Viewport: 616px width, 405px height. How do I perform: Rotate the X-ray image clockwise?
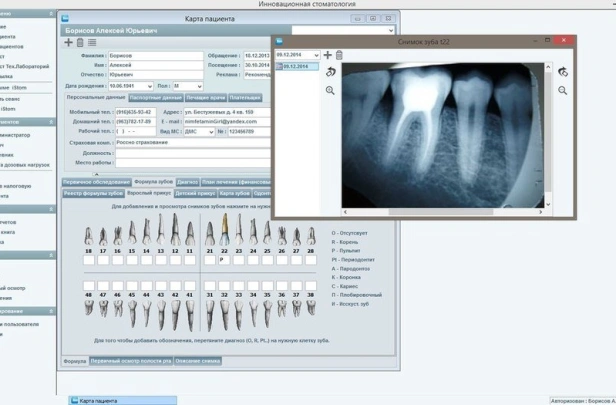563,72
